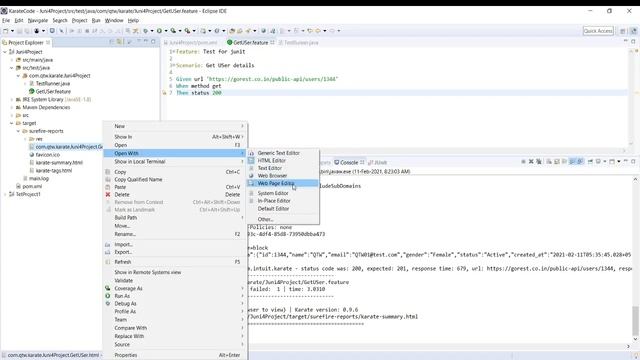
Task: Choose Web Browser from Open With submenu
Action: pyautogui.click(x=283, y=176)
